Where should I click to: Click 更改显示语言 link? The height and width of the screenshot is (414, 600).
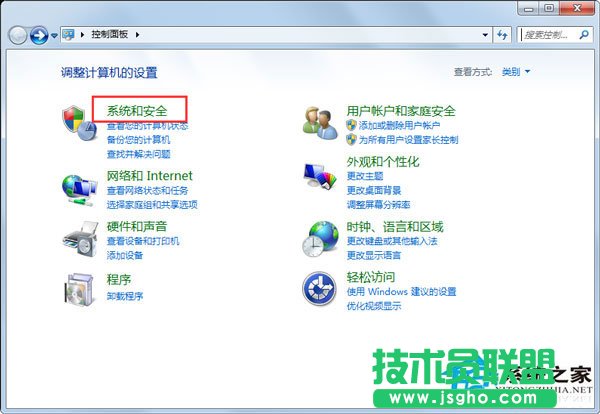(x=374, y=255)
